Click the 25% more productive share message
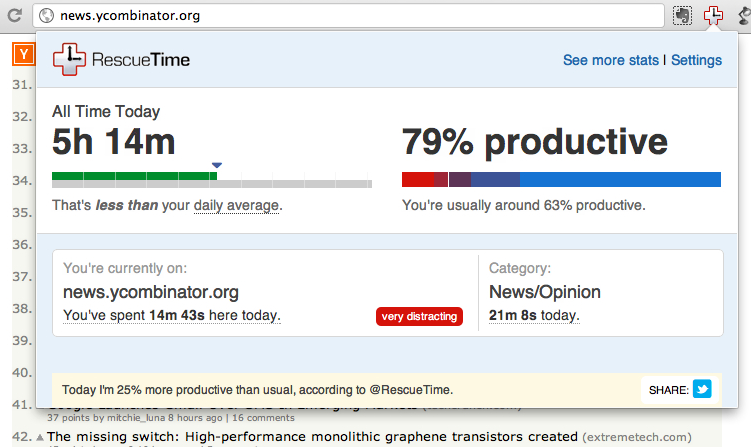Viewport: 751px width, 447px height. coord(257,390)
